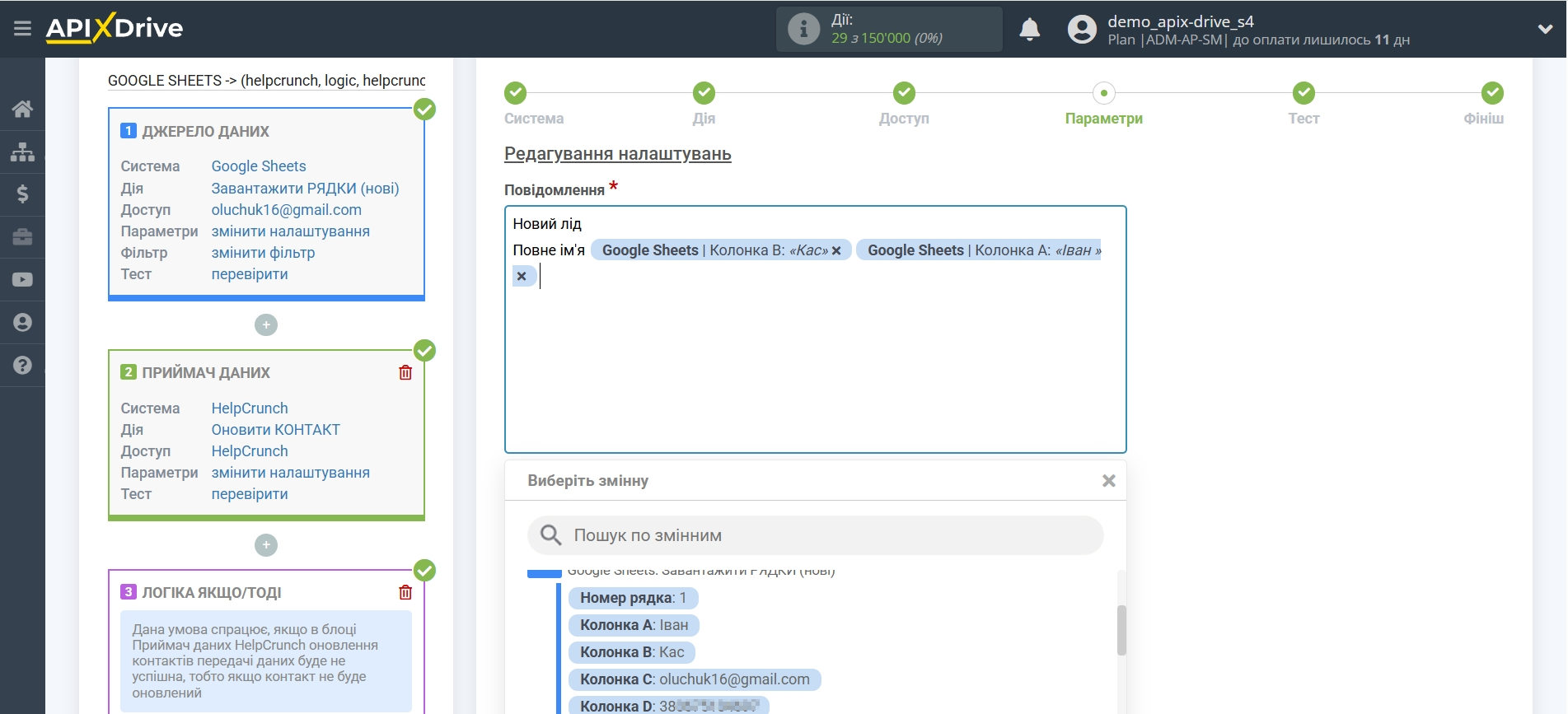The height and width of the screenshot is (714, 1568).
Task: Open notifications bell
Action: tap(1029, 30)
